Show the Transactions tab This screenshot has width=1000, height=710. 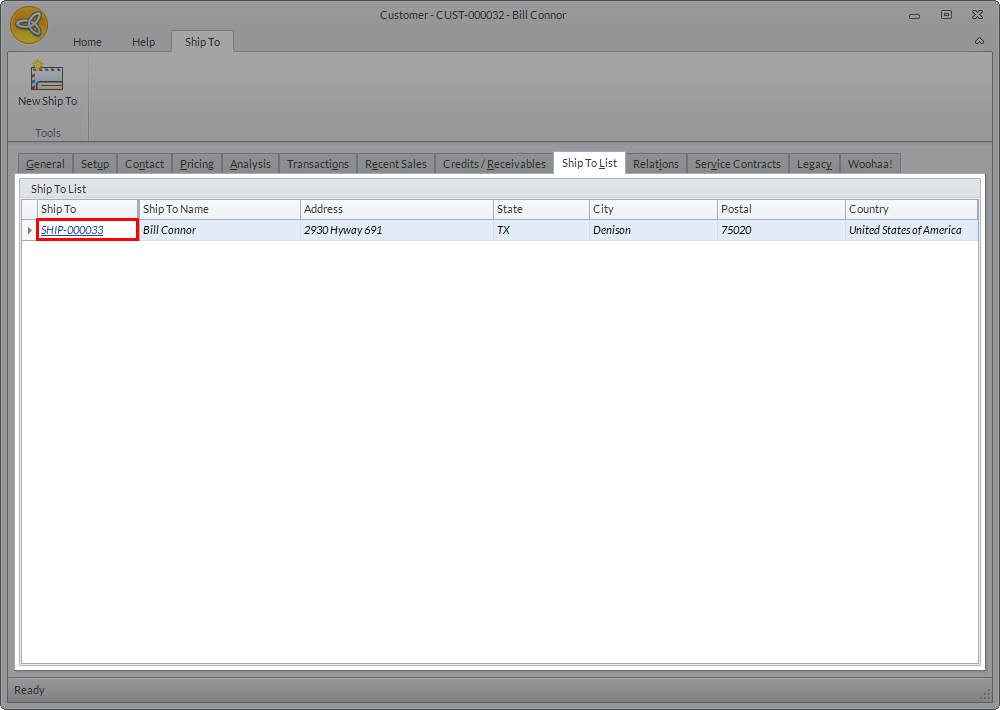318,164
